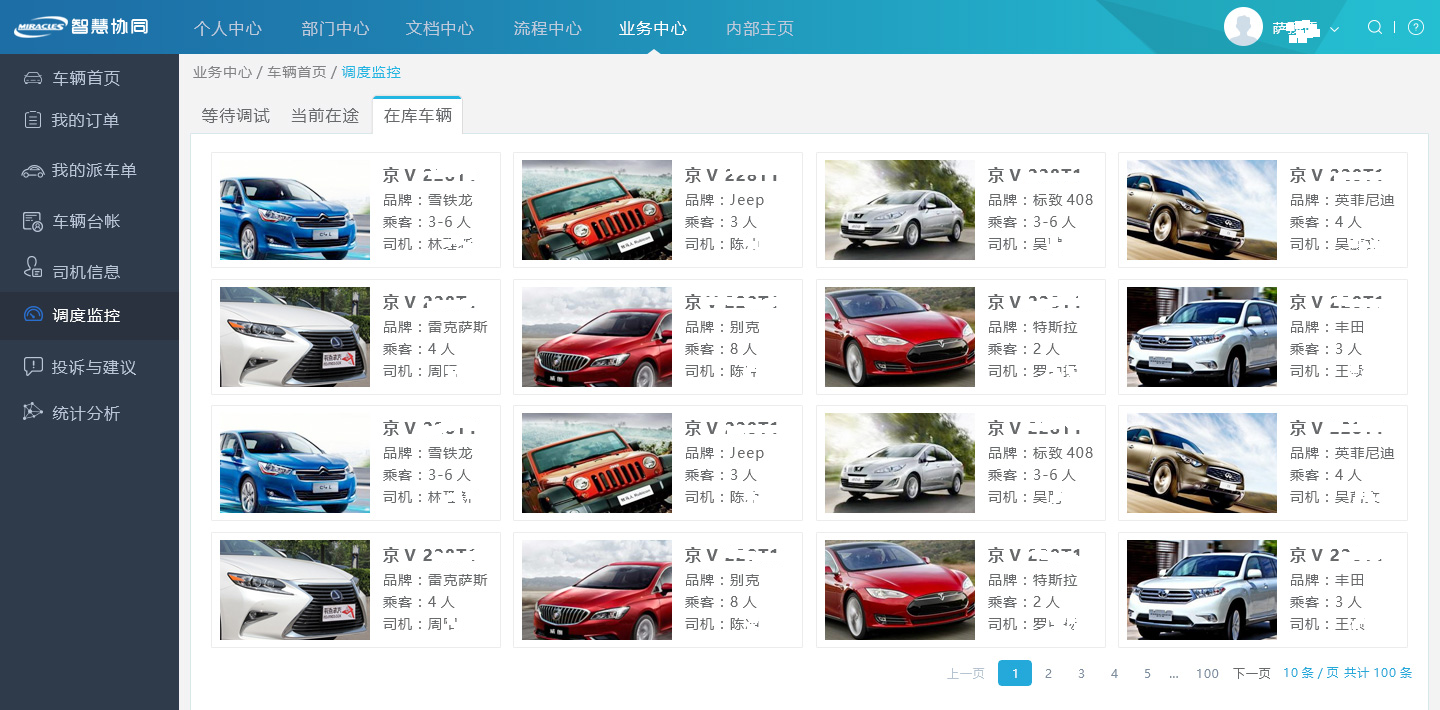This screenshot has width=1440, height=710.
Task: Click the speech bubble icon beside 投诉与建议
Action: tap(33, 367)
